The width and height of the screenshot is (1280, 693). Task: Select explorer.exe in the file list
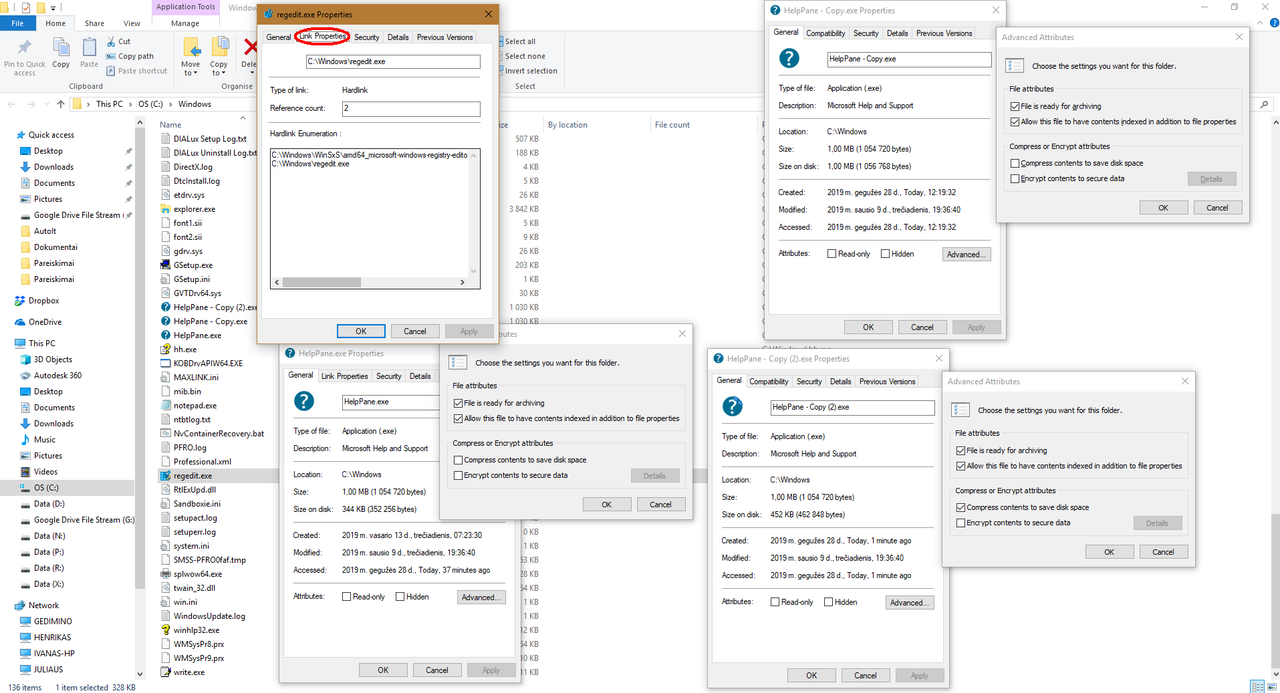pos(194,209)
